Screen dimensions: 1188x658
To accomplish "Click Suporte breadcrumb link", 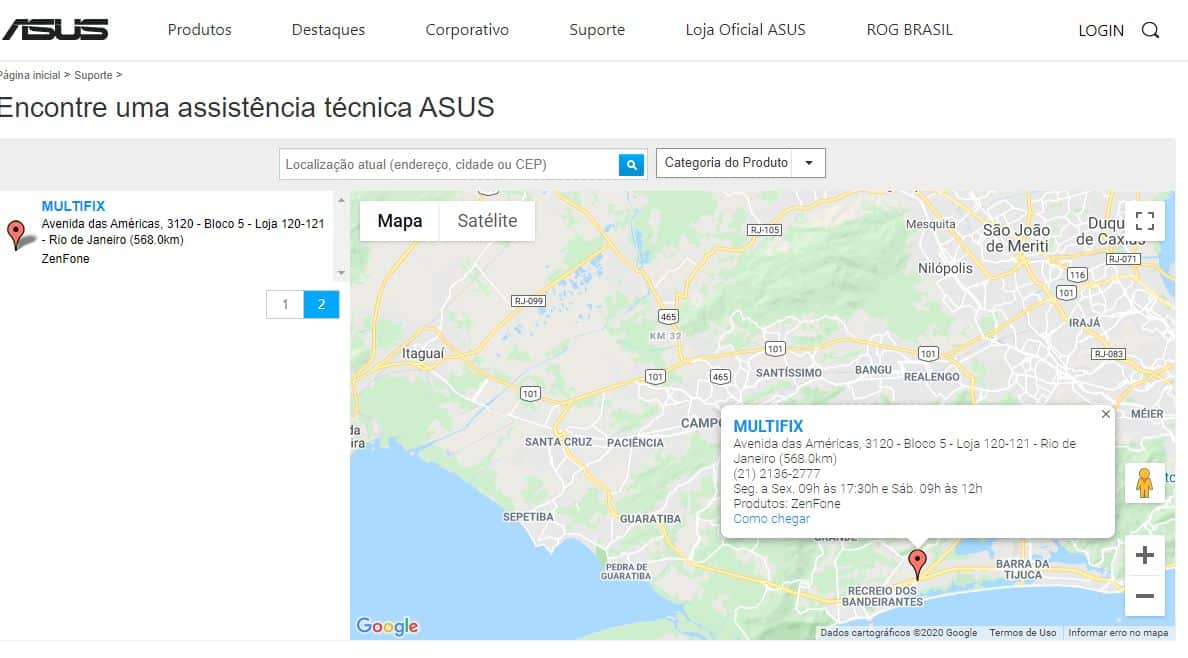I will tap(93, 75).
